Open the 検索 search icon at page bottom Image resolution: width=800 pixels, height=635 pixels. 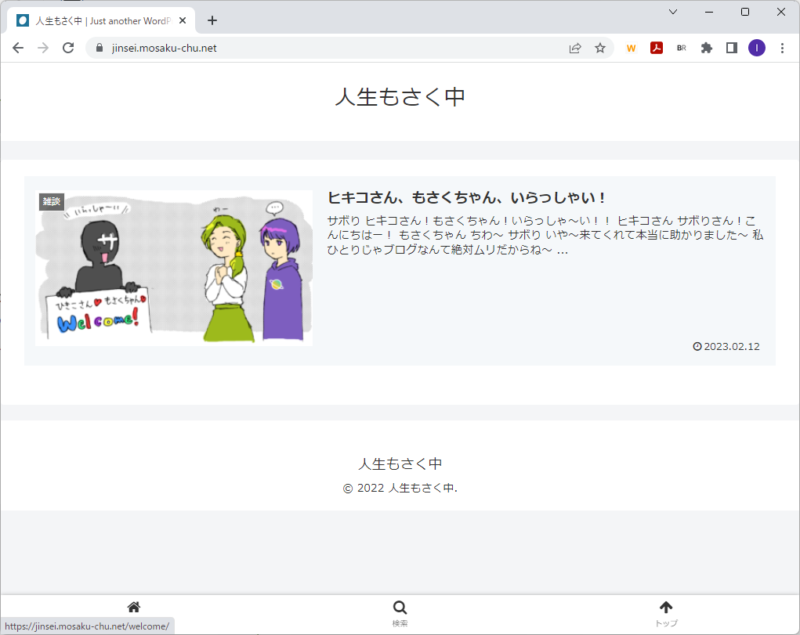(x=399, y=606)
